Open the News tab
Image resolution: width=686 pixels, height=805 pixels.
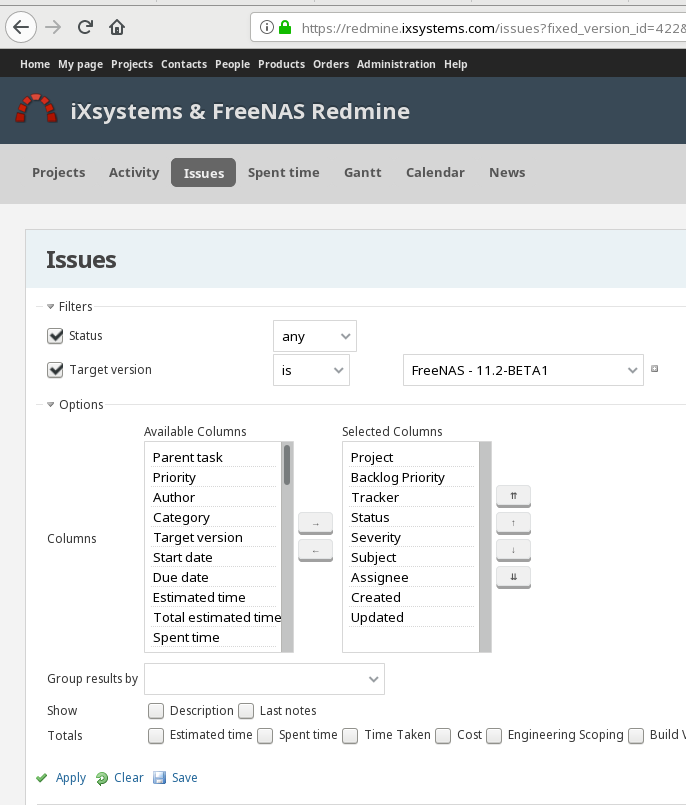[507, 172]
